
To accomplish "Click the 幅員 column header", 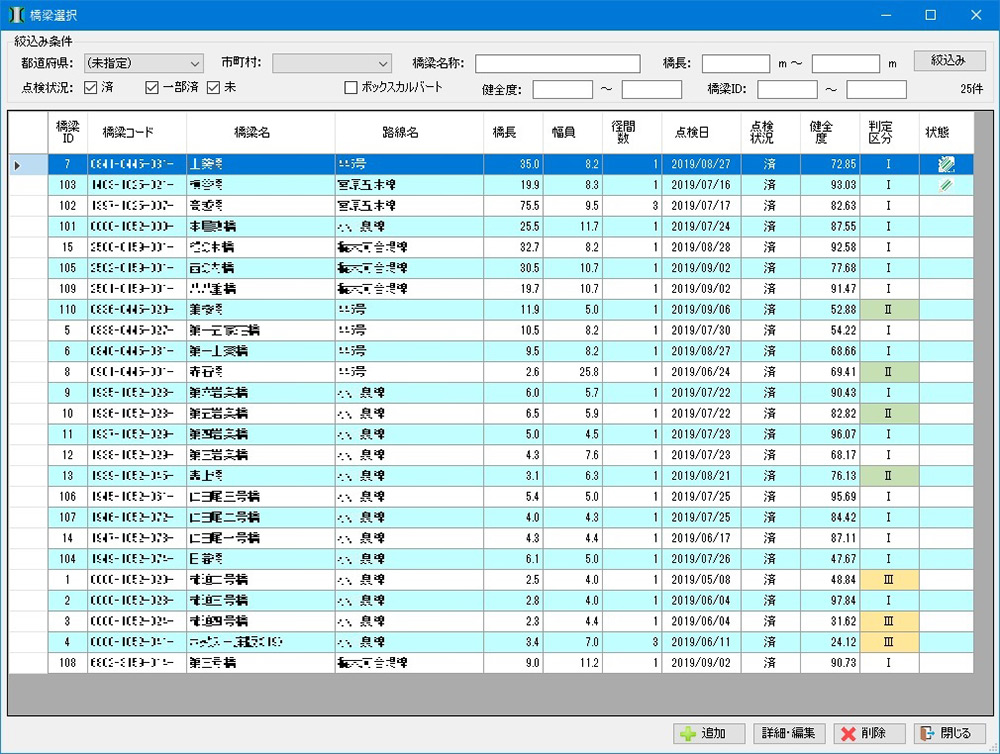I will pos(572,133).
